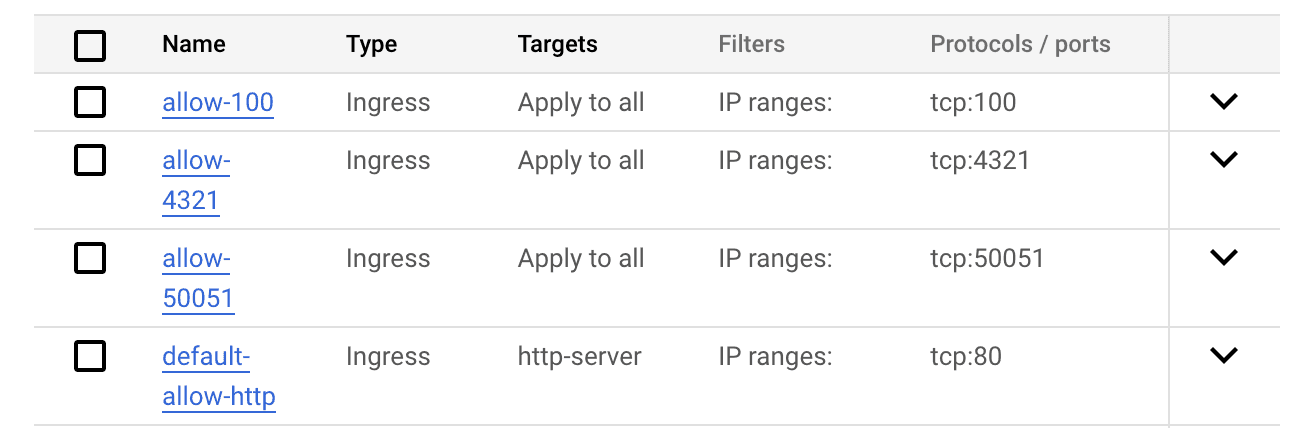1310x428 pixels.
Task: Click the Protocols / ports column header
Action: pyautogui.click(x=1020, y=44)
